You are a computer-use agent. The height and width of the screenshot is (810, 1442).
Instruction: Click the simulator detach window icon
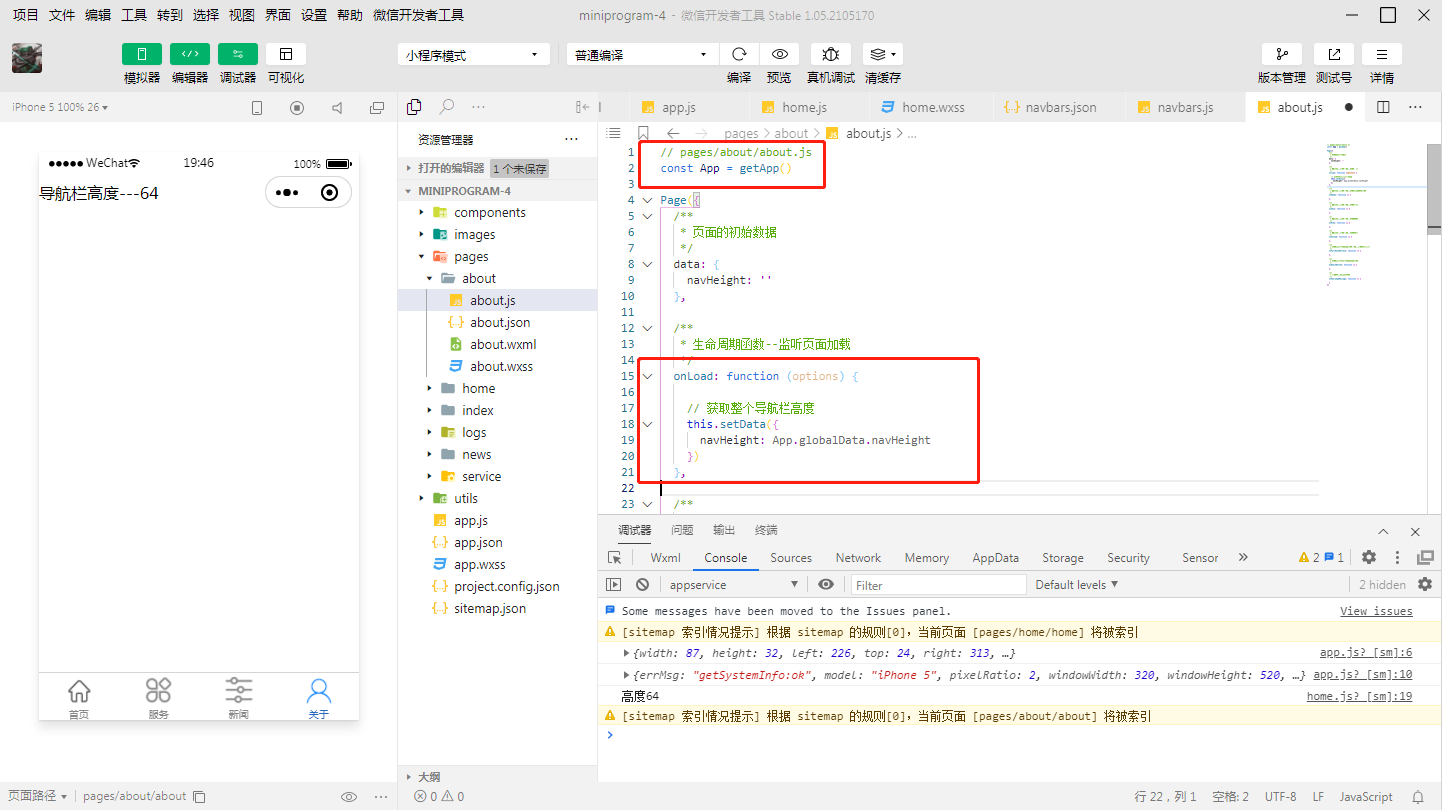click(x=377, y=108)
